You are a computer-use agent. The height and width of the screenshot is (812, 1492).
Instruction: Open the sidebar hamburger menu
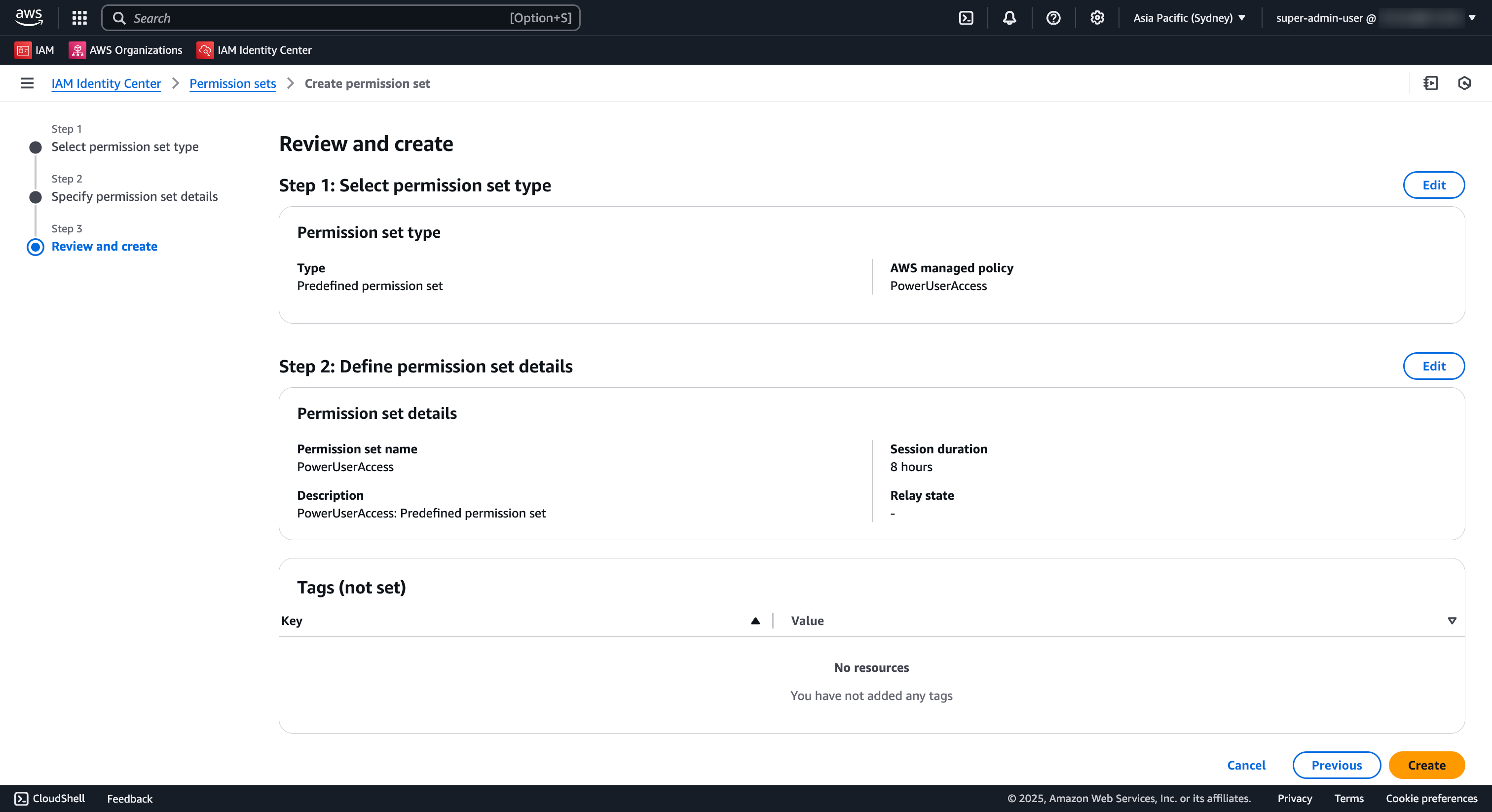(27, 83)
